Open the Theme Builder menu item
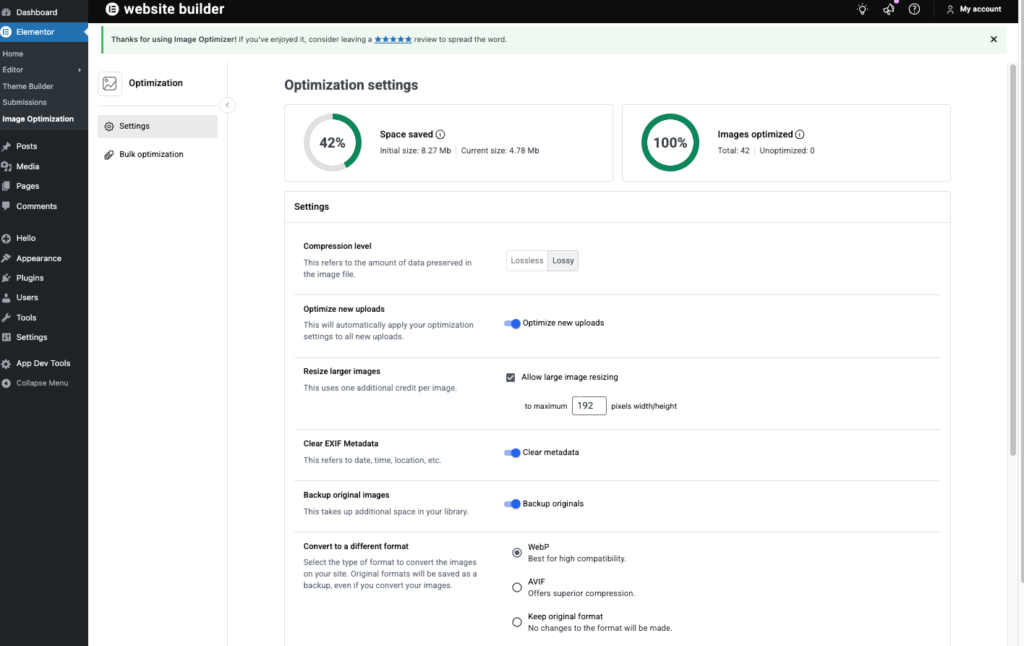The height and width of the screenshot is (646, 1024). click(x=28, y=86)
